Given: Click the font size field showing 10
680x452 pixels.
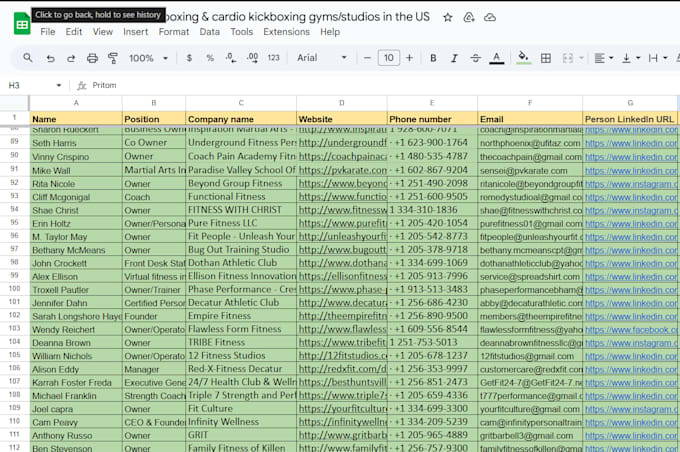Looking at the screenshot, I should (x=389, y=58).
